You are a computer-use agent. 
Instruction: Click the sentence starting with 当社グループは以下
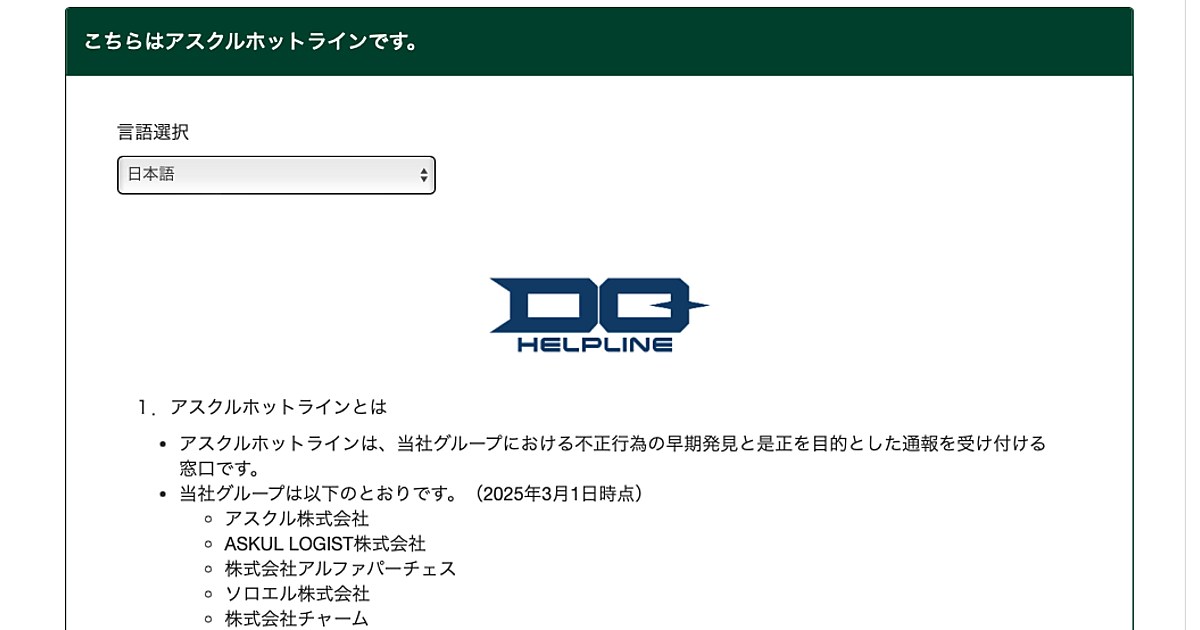[411, 494]
